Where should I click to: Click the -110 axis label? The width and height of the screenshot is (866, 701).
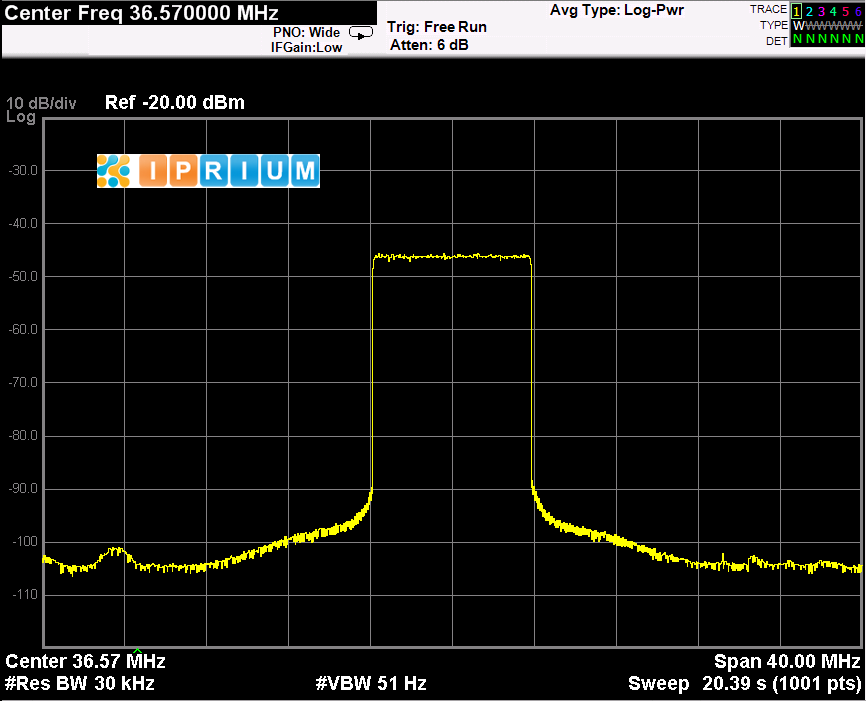(25, 594)
